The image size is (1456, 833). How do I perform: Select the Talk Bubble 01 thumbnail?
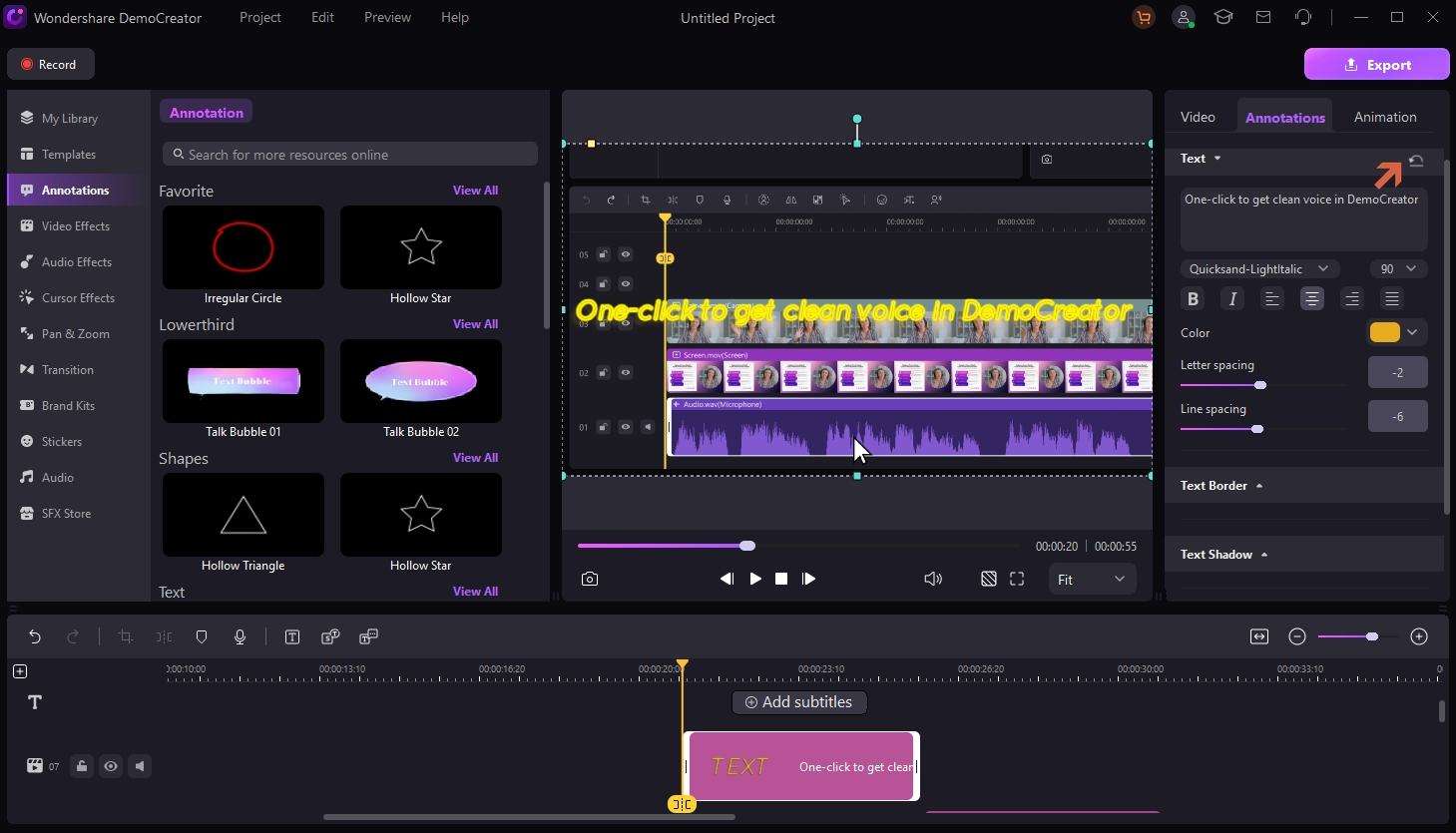(x=243, y=381)
